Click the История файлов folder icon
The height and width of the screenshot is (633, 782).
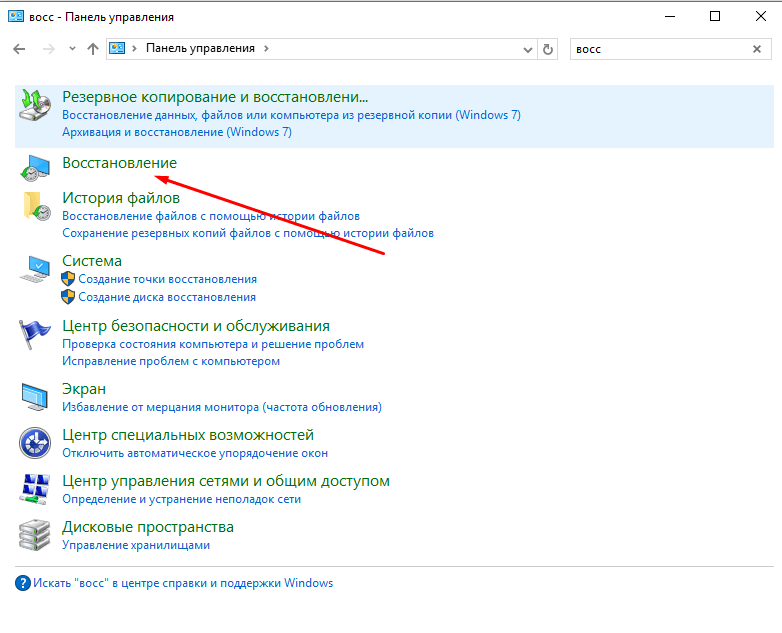click(x=36, y=206)
